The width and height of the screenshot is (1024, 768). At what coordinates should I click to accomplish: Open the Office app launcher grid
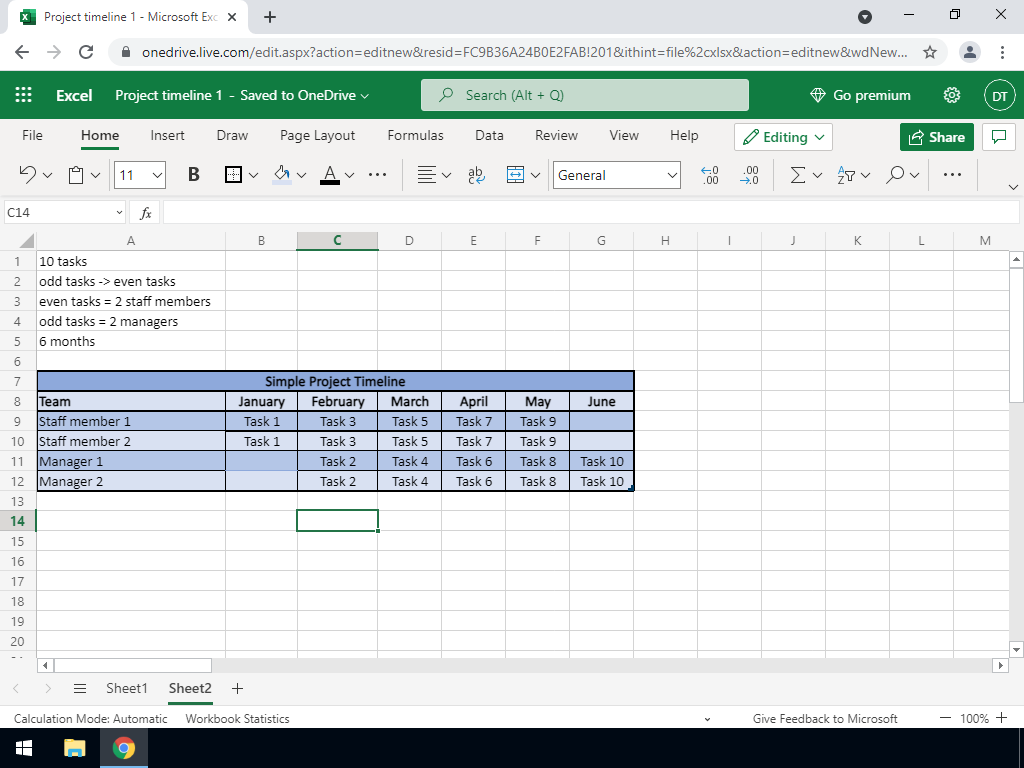pos(24,95)
